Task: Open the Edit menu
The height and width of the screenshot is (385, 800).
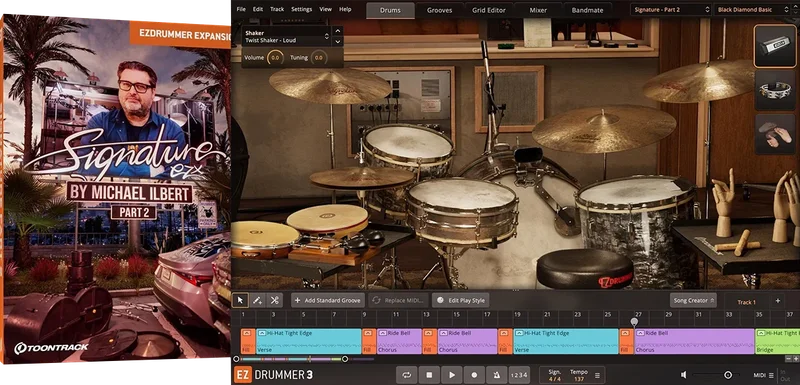Action: click(x=258, y=9)
